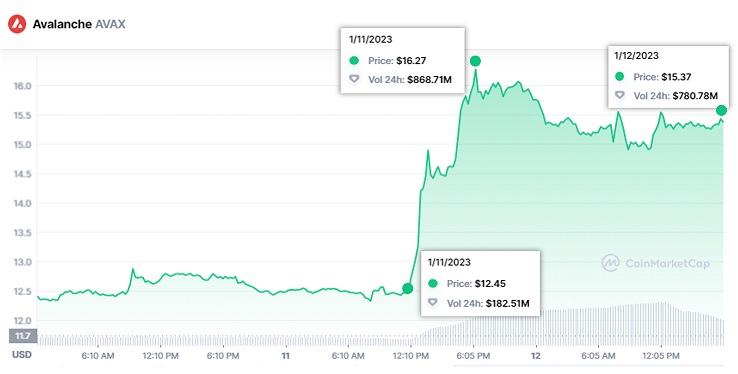738x374 pixels.
Task: Click the green dot beside Price $12.45
Action: 433,283
